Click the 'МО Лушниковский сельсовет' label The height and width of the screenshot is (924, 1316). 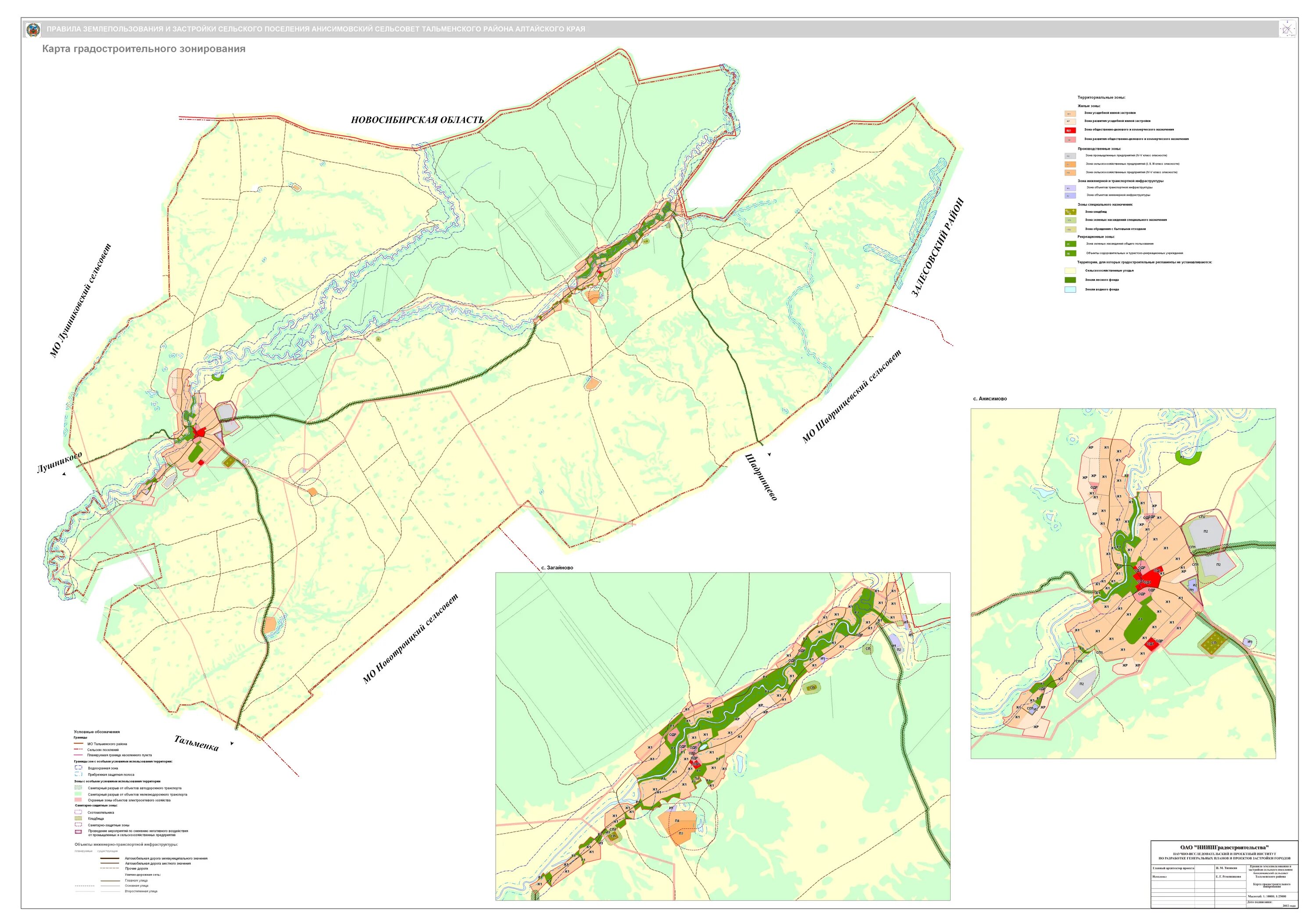pyautogui.click(x=81, y=301)
